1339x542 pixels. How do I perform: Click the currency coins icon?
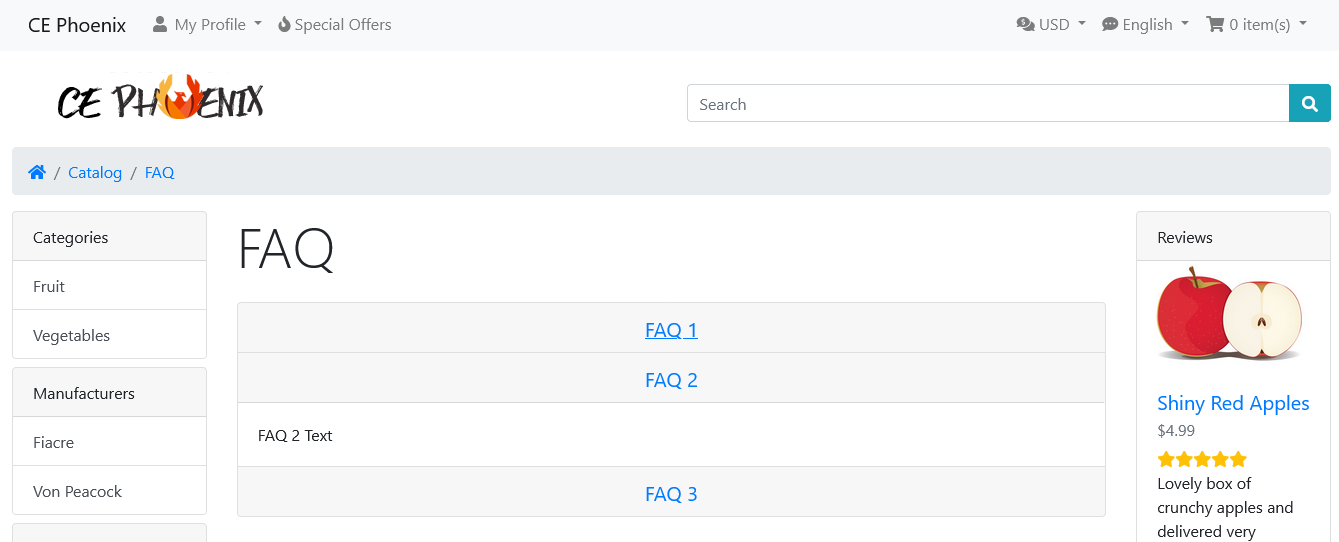pos(1025,24)
